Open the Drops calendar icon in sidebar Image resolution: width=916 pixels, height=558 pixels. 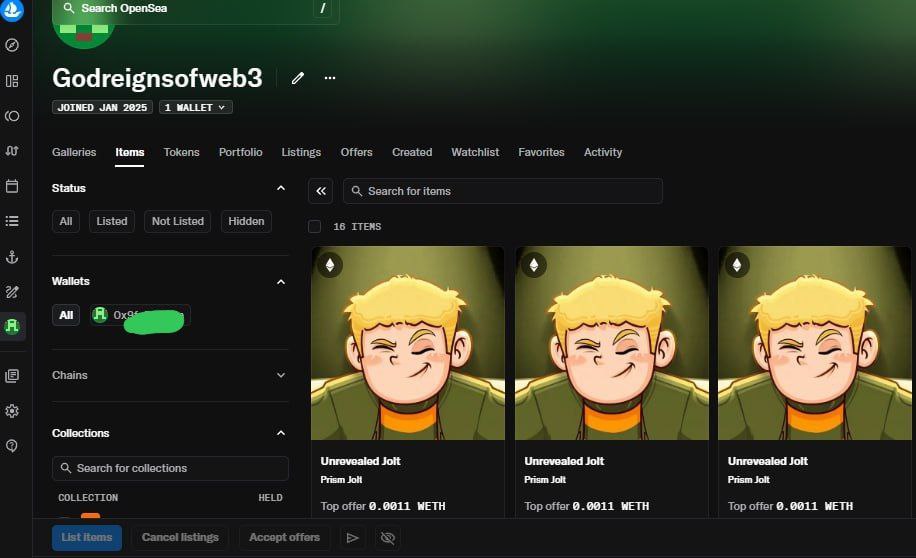click(12, 186)
